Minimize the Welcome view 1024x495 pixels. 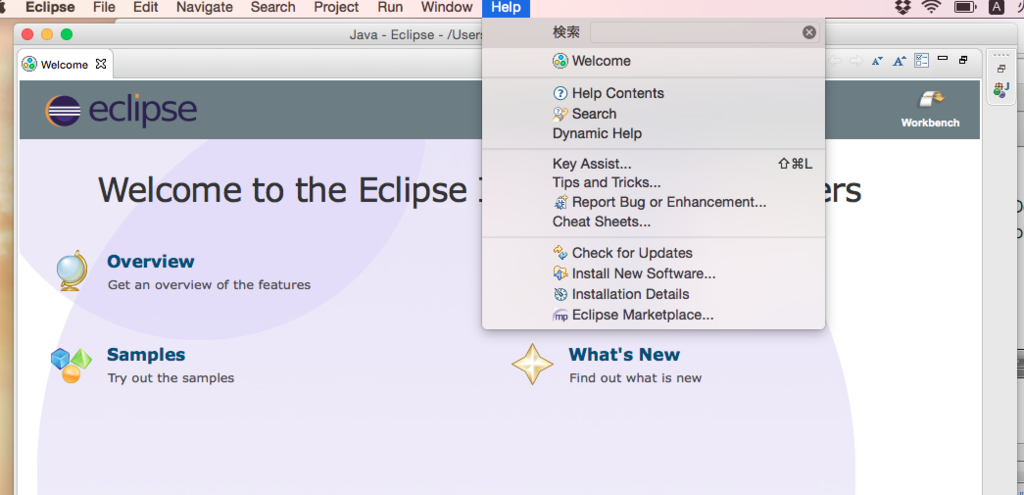tap(942, 59)
